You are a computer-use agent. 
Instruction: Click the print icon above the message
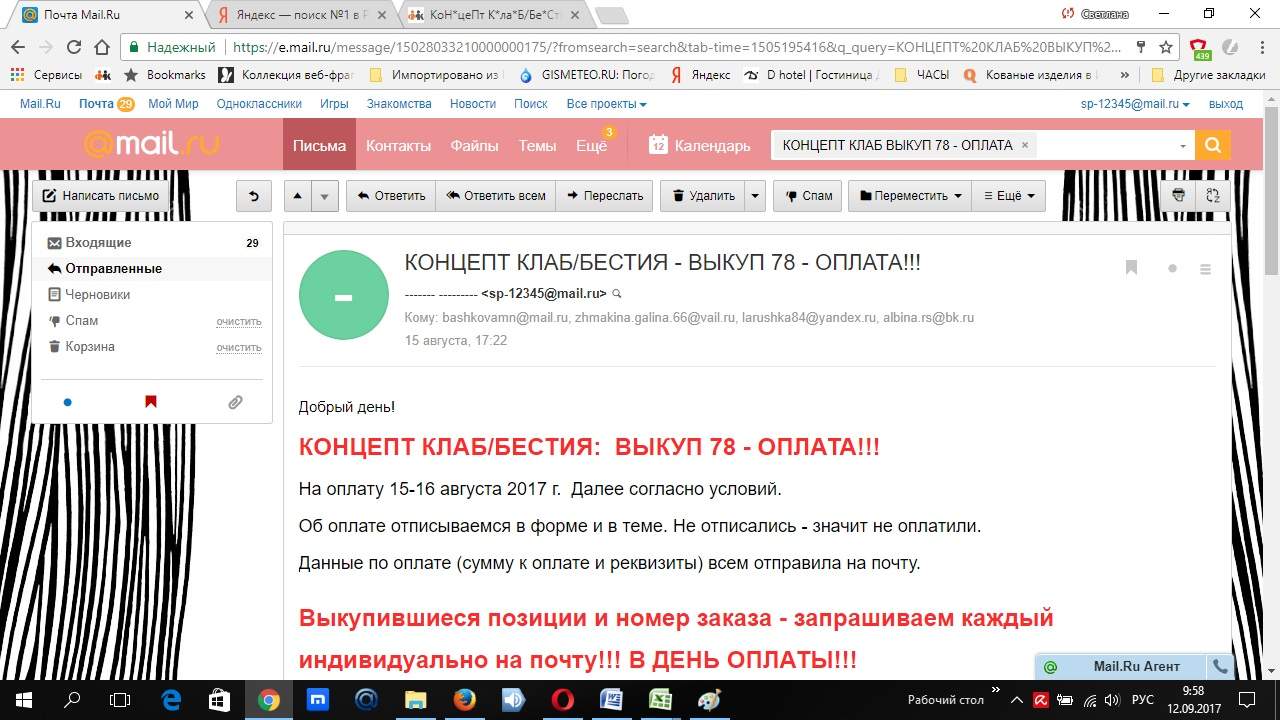[1178, 196]
